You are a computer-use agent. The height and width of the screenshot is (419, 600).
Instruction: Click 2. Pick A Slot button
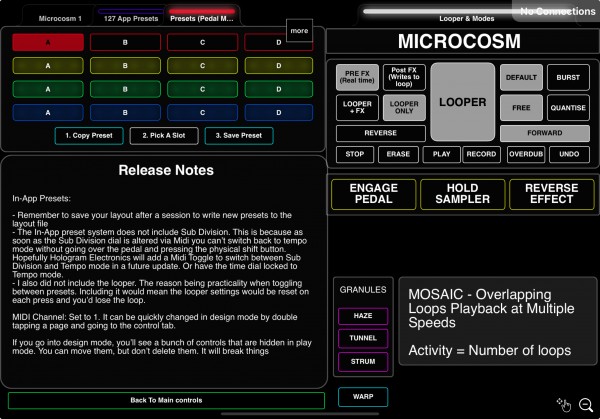click(164, 135)
